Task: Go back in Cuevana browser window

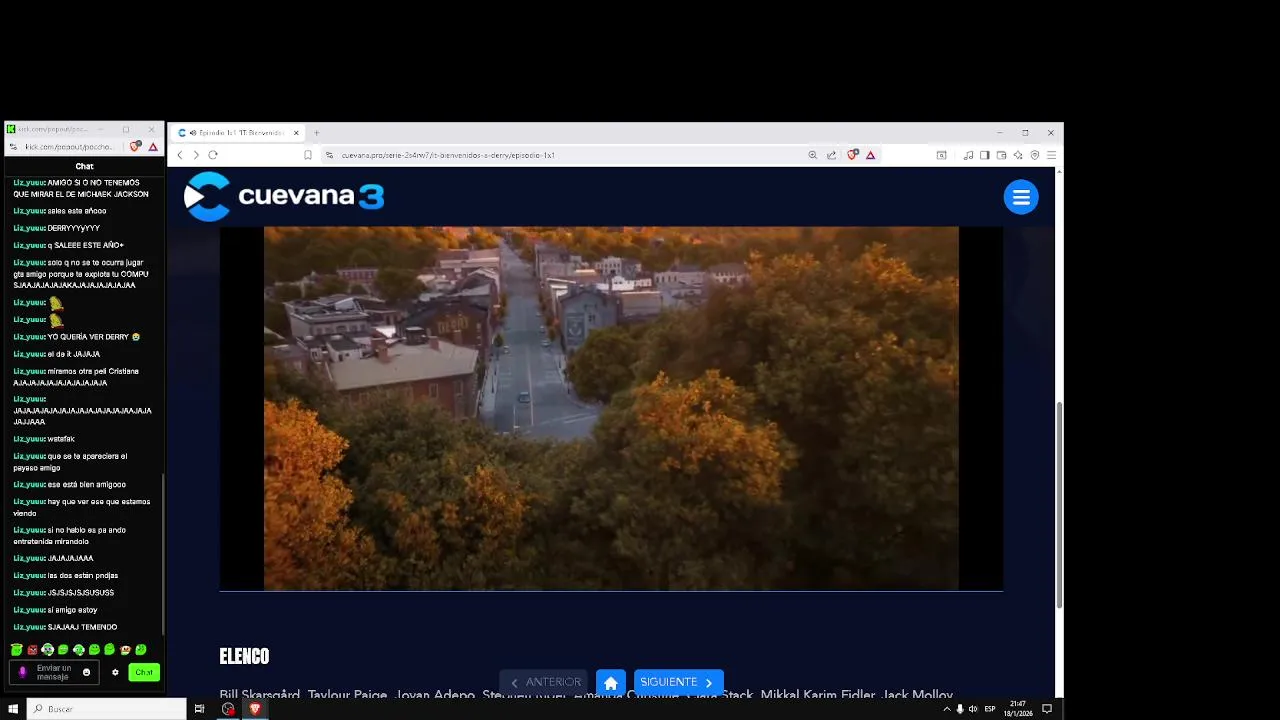Action: pos(180,155)
